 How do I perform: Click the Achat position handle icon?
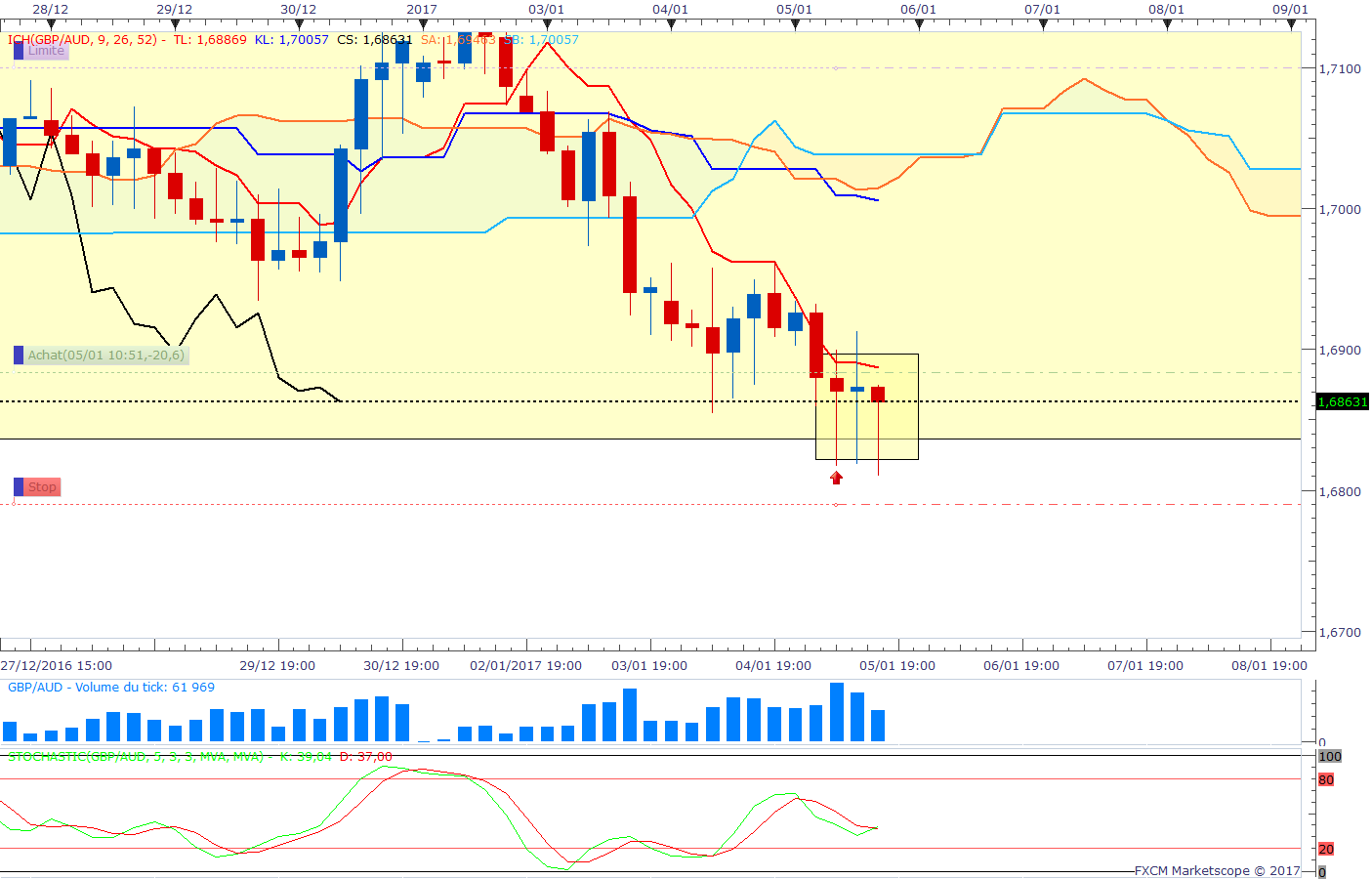(19, 356)
